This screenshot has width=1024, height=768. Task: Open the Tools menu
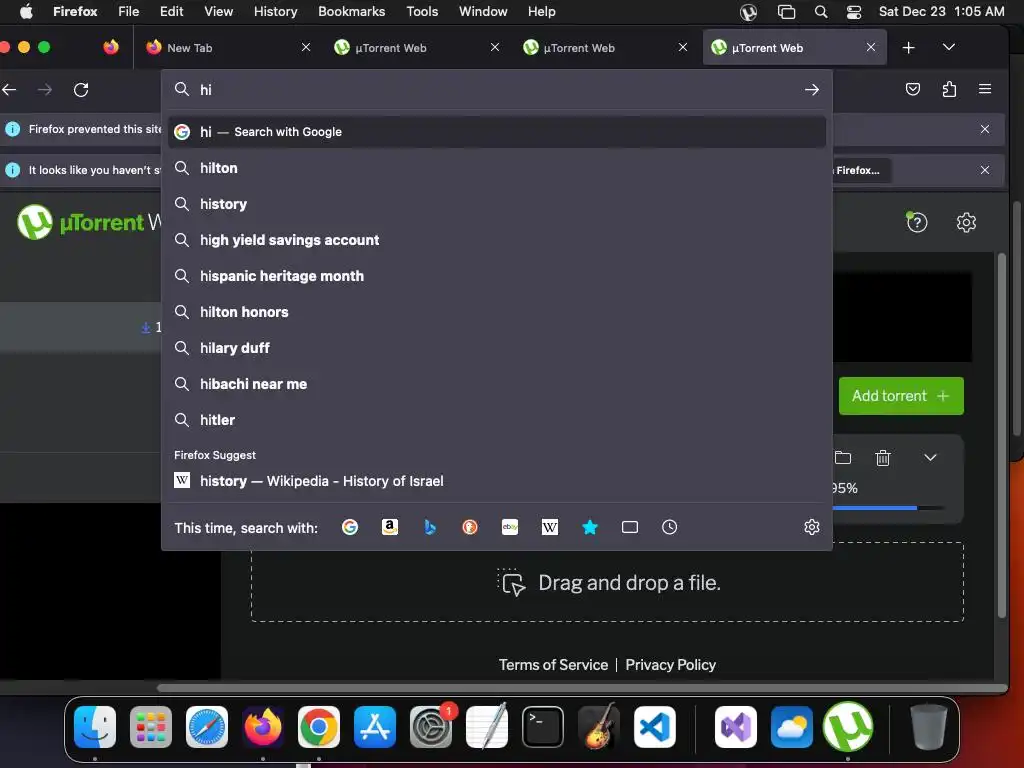click(x=422, y=12)
